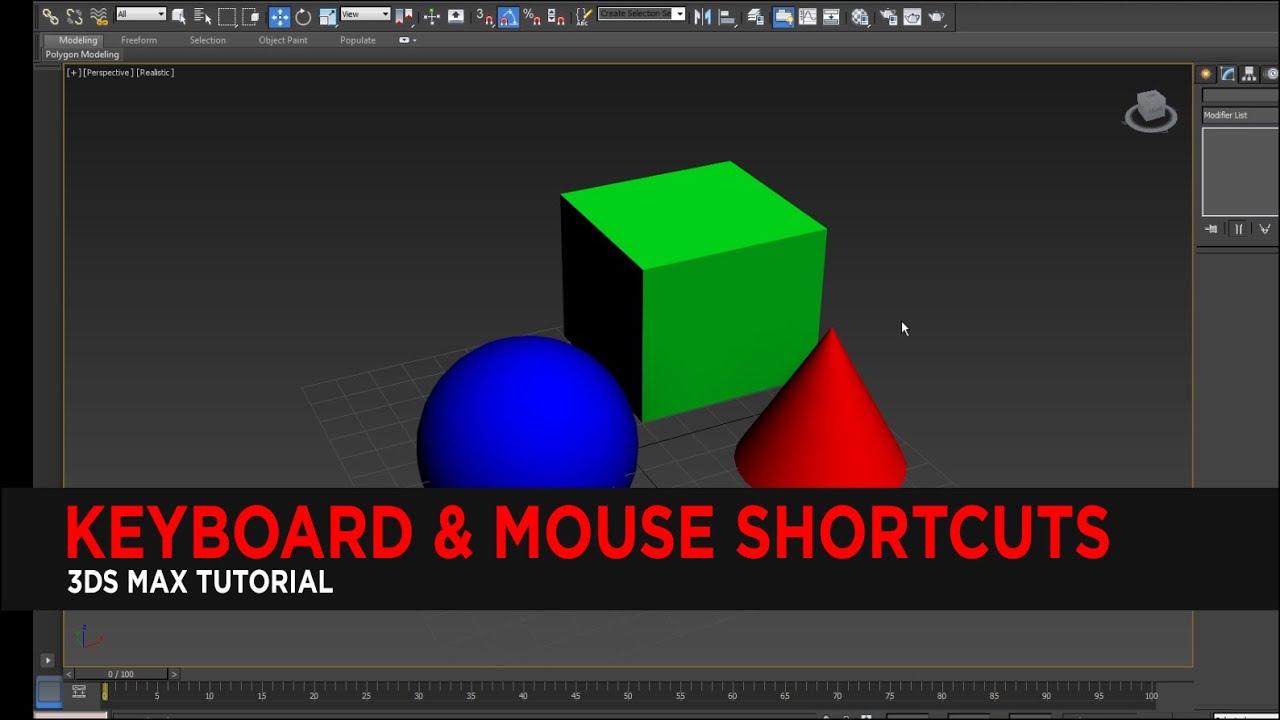Select the Link tool (chain icon)
Screen dimensions: 1280x720
(x=50, y=16)
